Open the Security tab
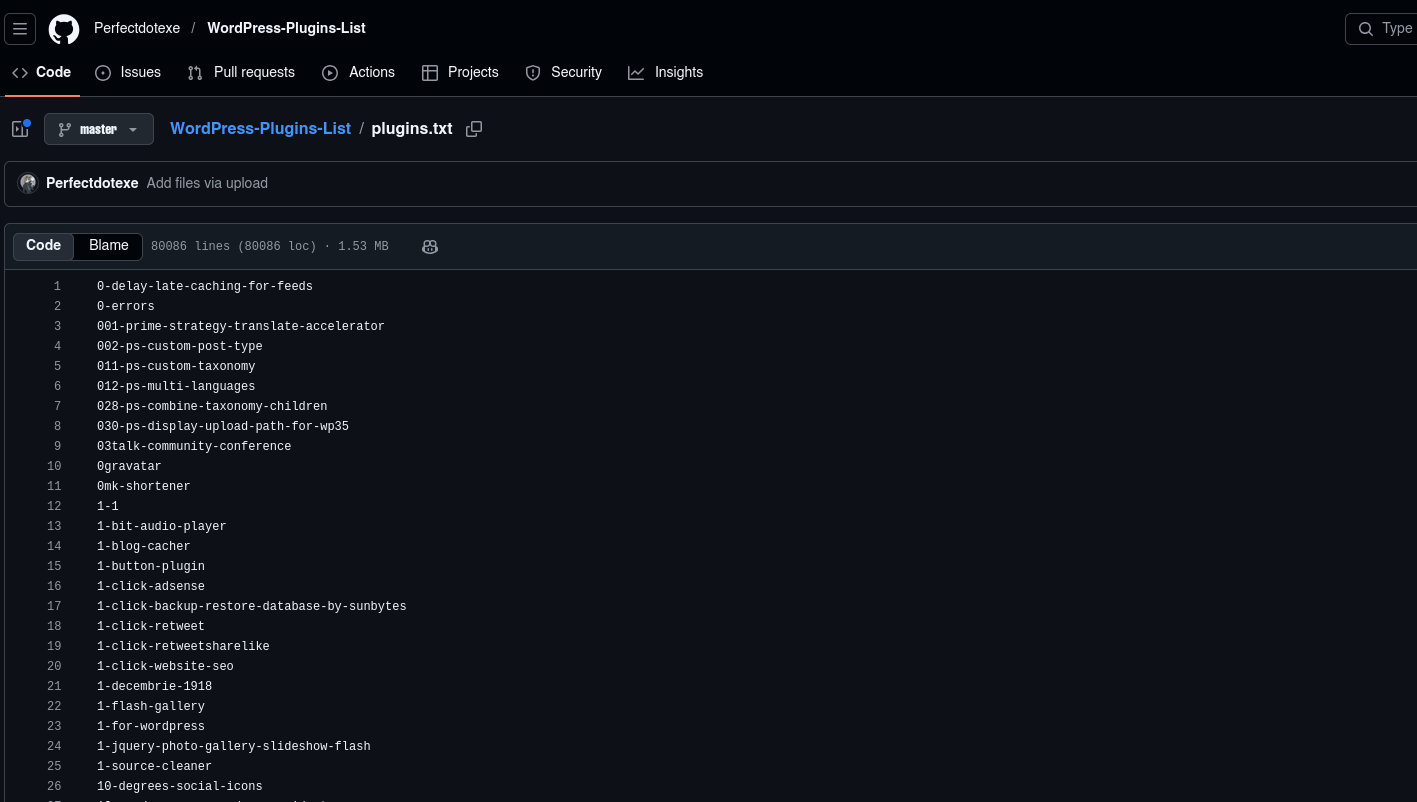 tap(564, 73)
